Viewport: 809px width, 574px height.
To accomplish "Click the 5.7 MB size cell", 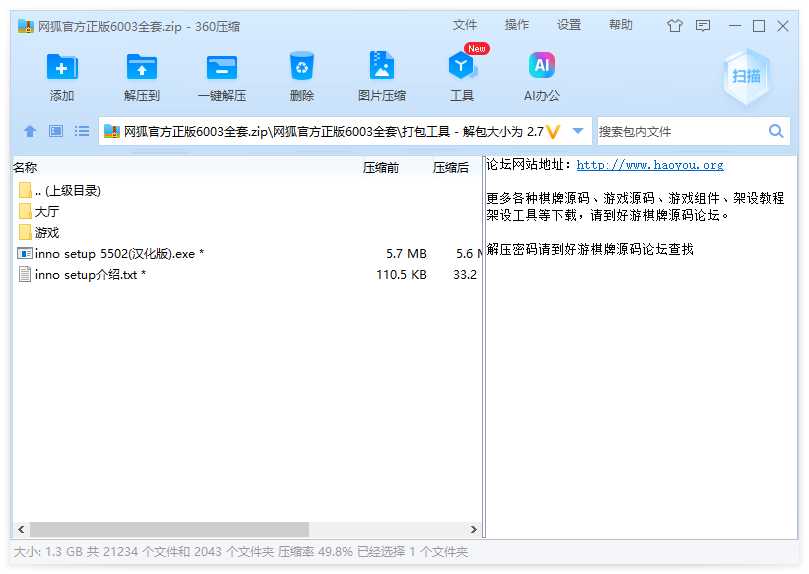I will coord(406,254).
